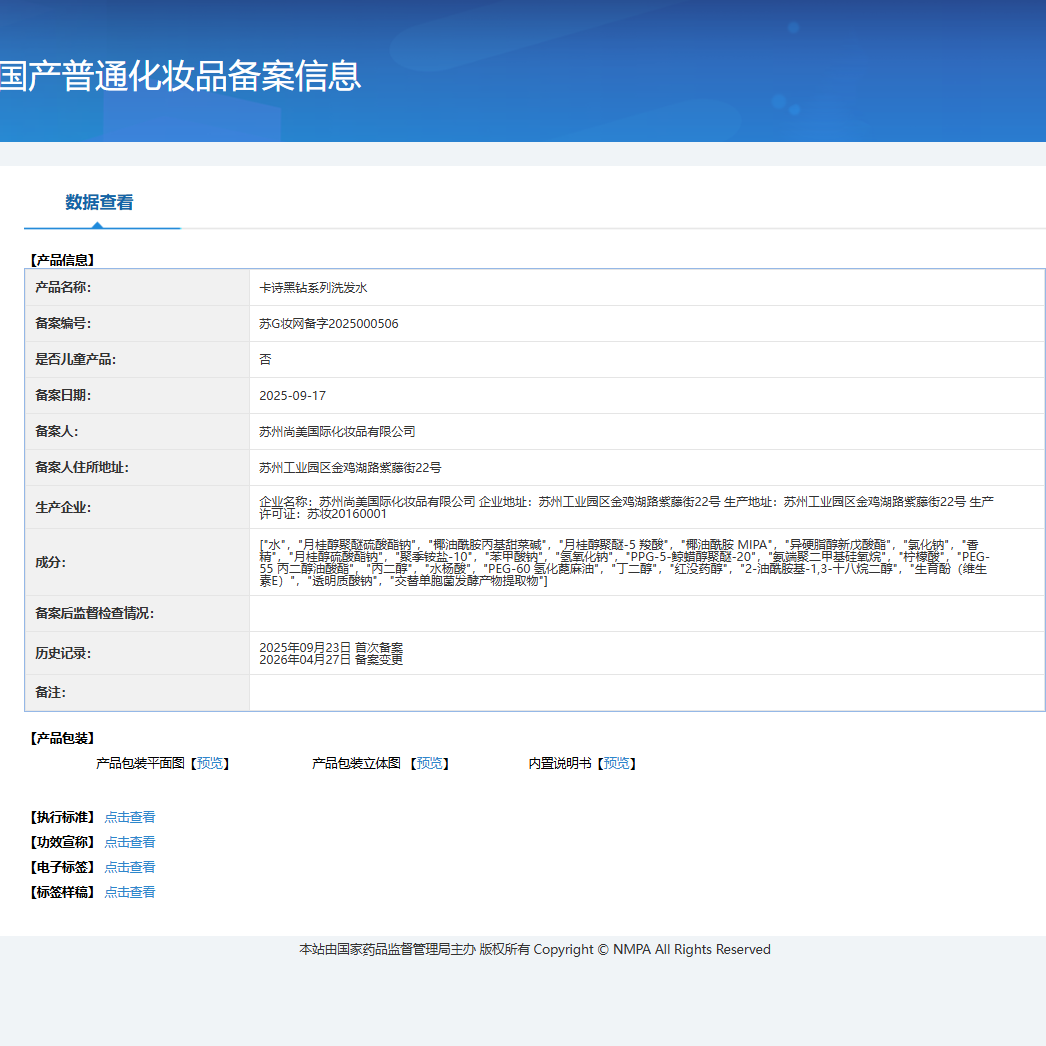This screenshot has height=1046, width=1046.
Task: Click the 【产品包装】 section heading
Action: (63, 738)
